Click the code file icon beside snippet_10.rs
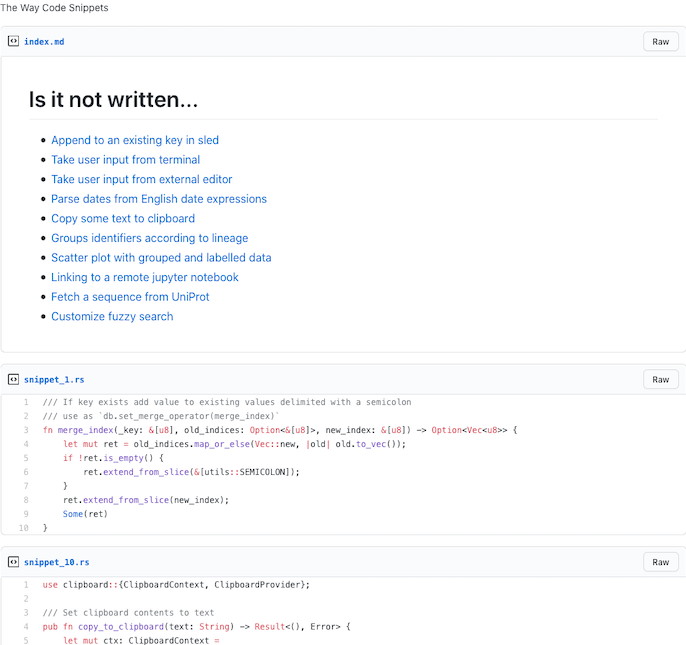The height and width of the screenshot is (645, 686). pos(14,562)
